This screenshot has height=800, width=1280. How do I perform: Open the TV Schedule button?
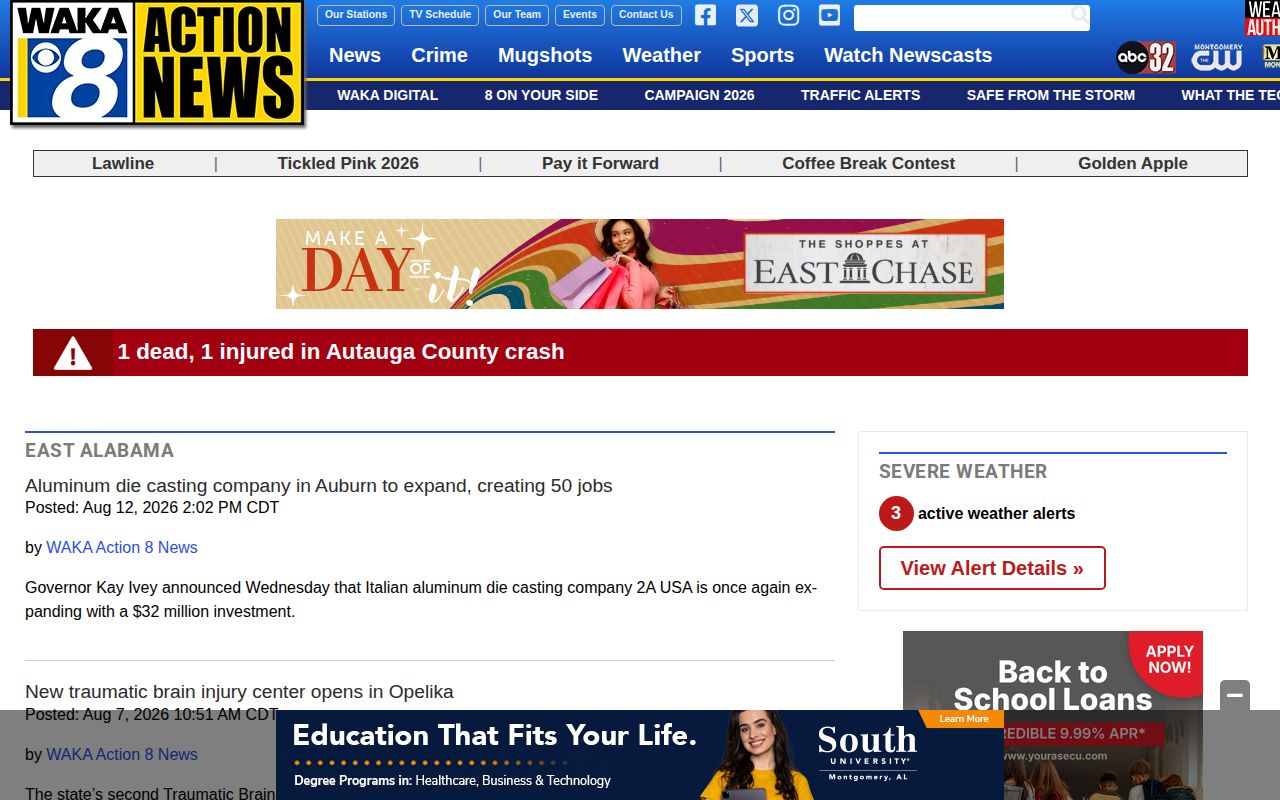click(x=440, y=15)
